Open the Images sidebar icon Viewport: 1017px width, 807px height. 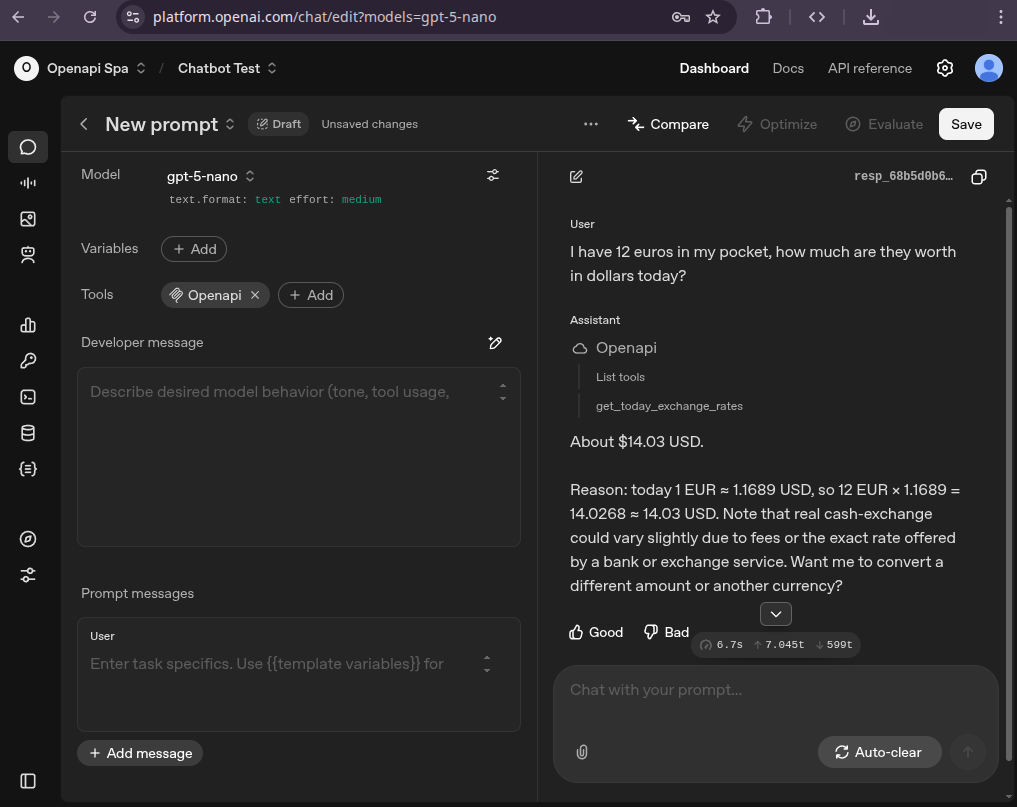tap(28, 219)
